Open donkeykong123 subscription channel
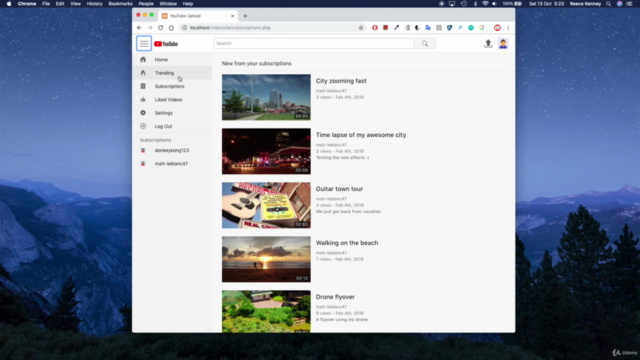The image size is (640, 360). pyautogui.click(x=172, y=150)
